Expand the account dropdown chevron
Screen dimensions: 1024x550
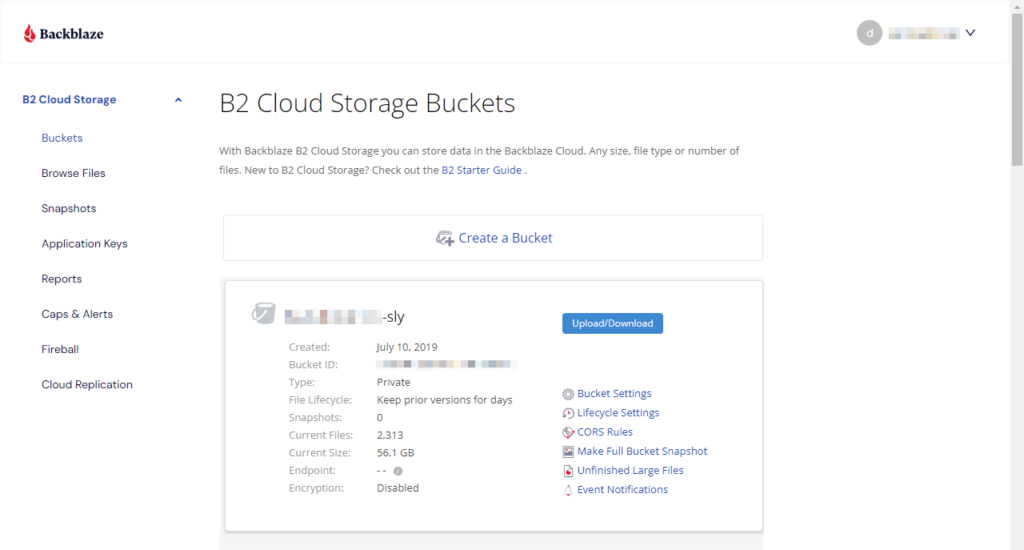point(970,33)
